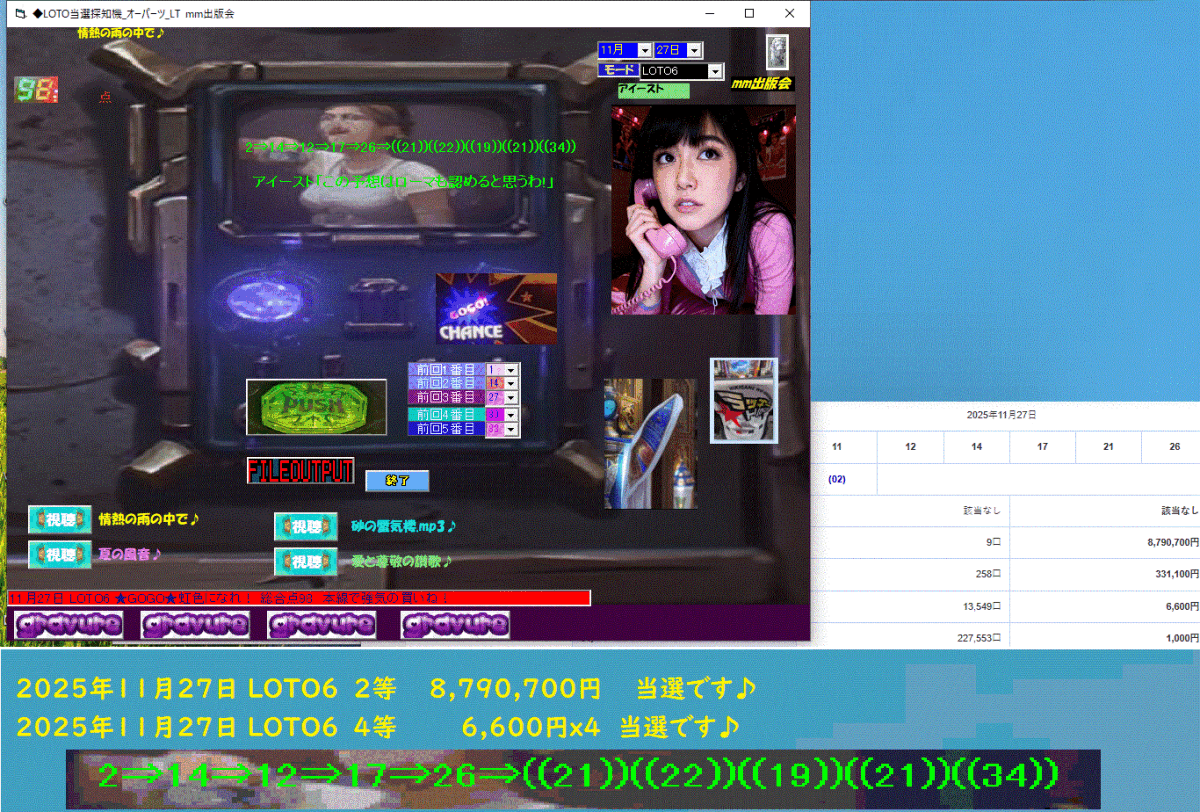Click the green prediction numbers line on screen

pyautogui.click(x=410, y=147)
